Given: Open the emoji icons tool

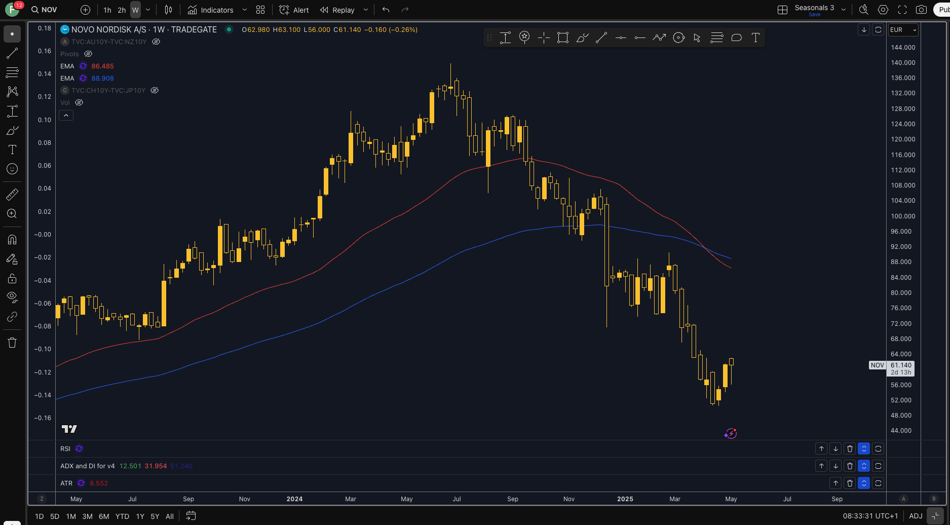Looking at the screenshot, I should tap(12, 169).
